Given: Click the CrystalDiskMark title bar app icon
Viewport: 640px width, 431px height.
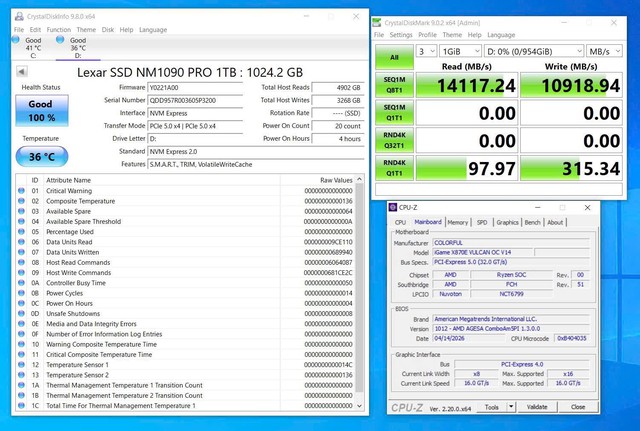Looking at the screenshot, I should point(377,22).
